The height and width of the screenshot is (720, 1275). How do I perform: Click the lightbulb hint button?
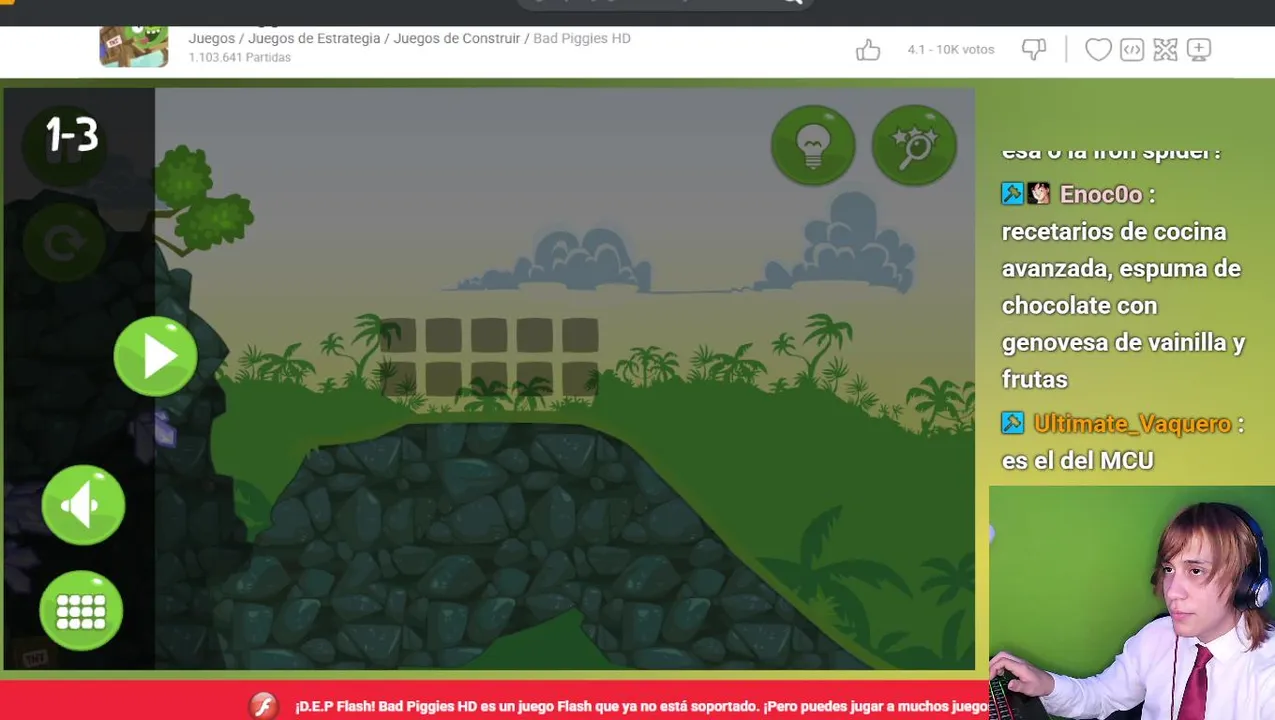click(x=813, y=146)
